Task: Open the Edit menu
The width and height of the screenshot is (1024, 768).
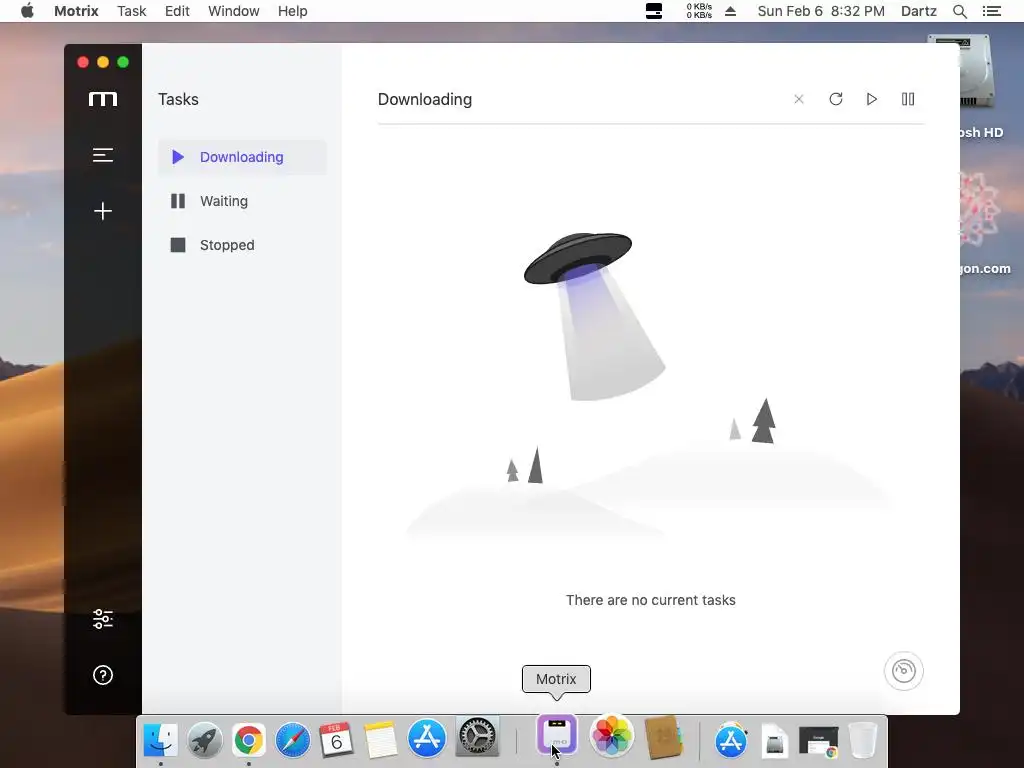Action: [177, 11]
